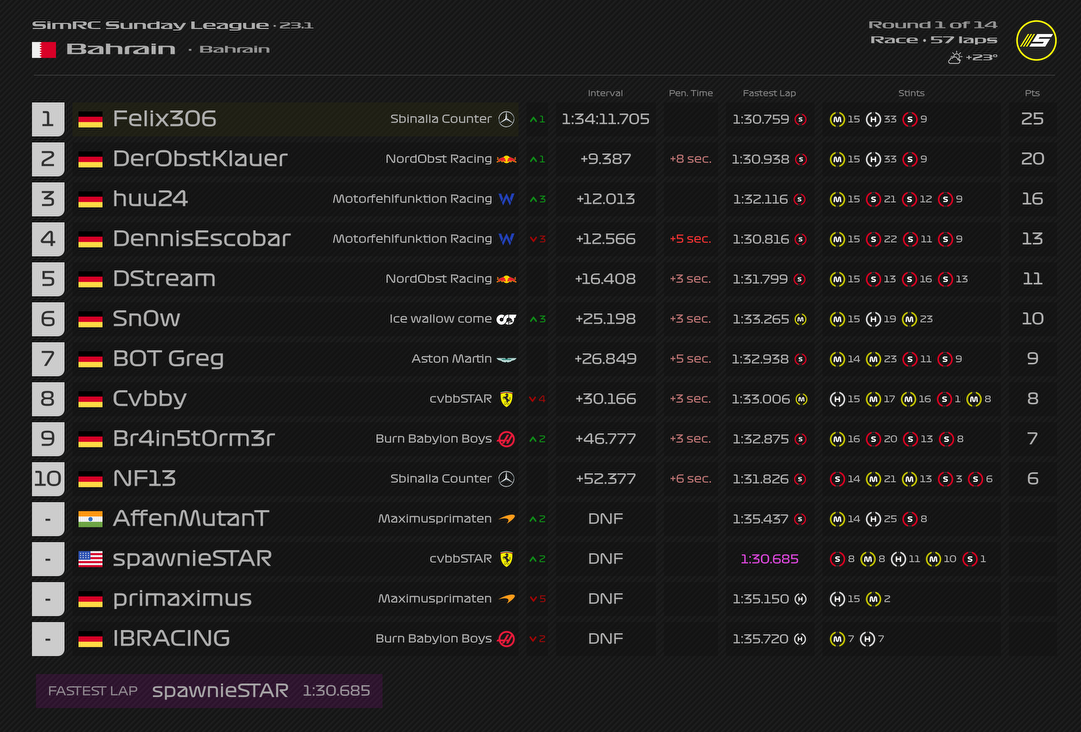Click the Mercedes logo in Felix306's row
1081x732 pixels.
point(506,119)
